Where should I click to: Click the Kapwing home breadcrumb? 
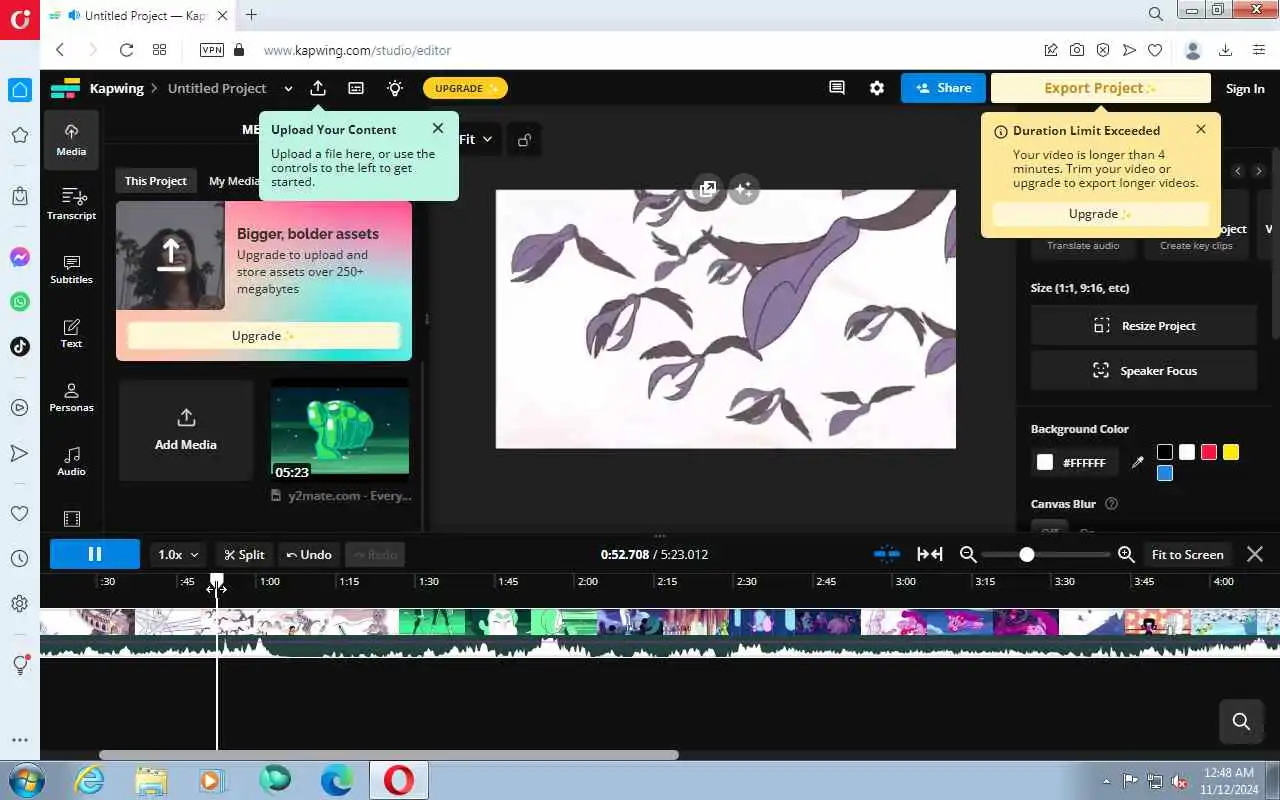coord(117,88)
